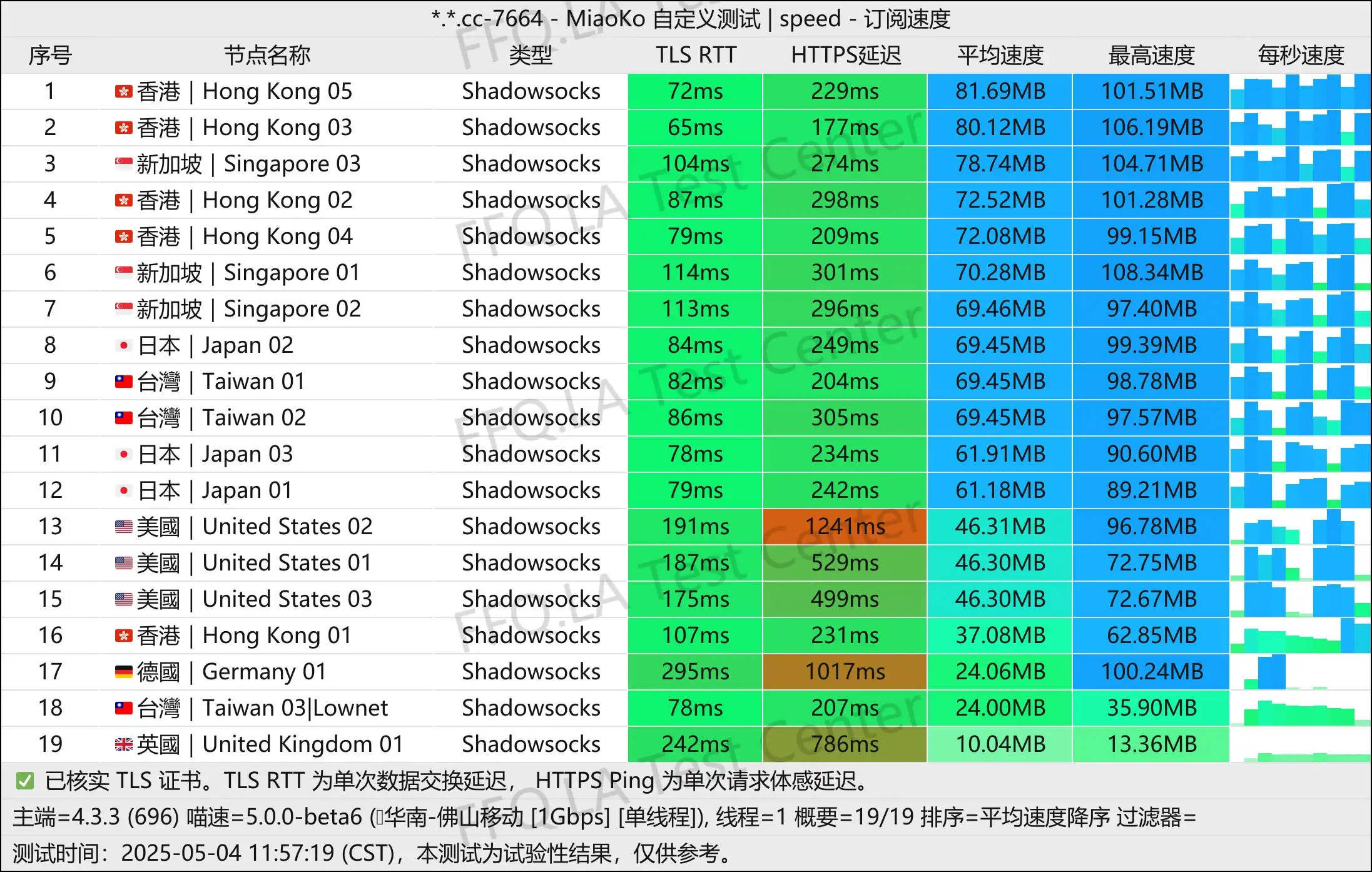
Task: Click the Hong Kong flag icon beside Hong Kong 03
Action: click(x=124, y=128)
